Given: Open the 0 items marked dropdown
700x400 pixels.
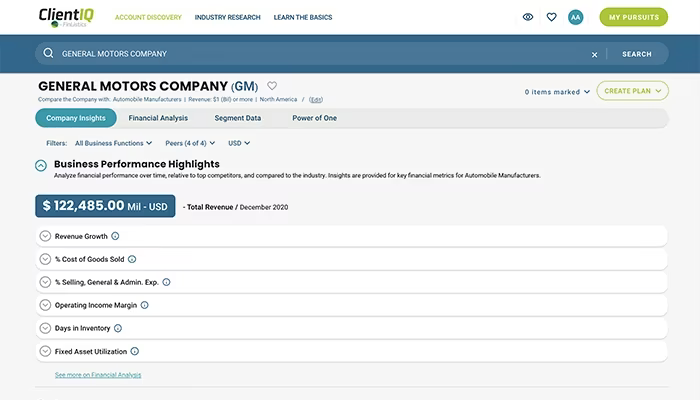Looking at the screenshot, I should [557, 92].
